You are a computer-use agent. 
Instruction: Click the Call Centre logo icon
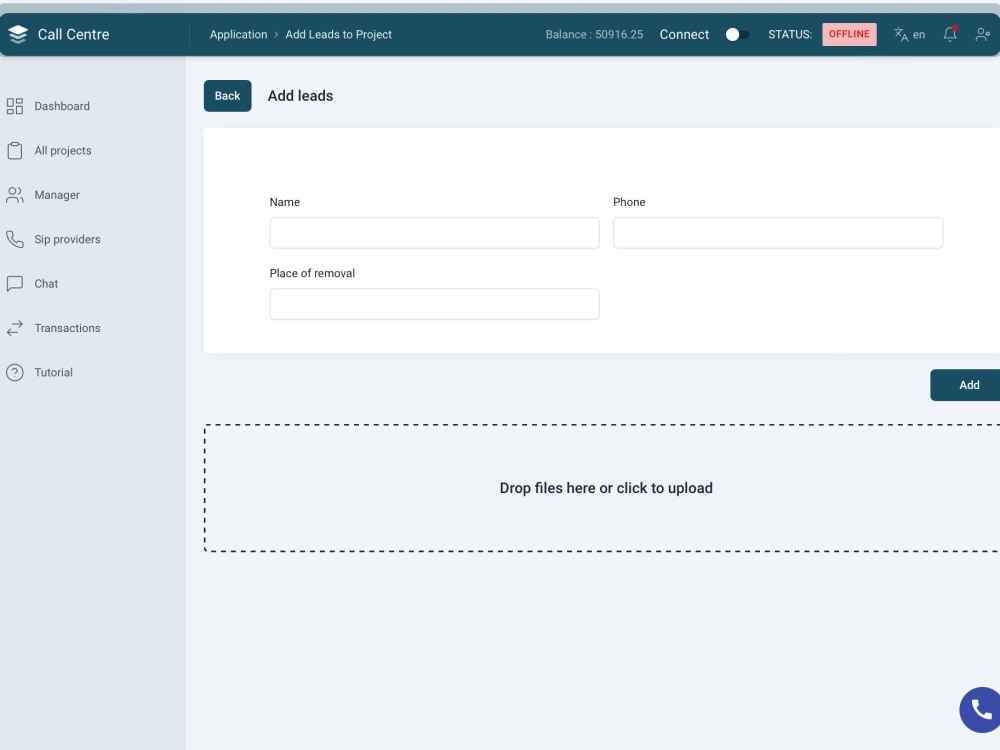coord(18,34)
